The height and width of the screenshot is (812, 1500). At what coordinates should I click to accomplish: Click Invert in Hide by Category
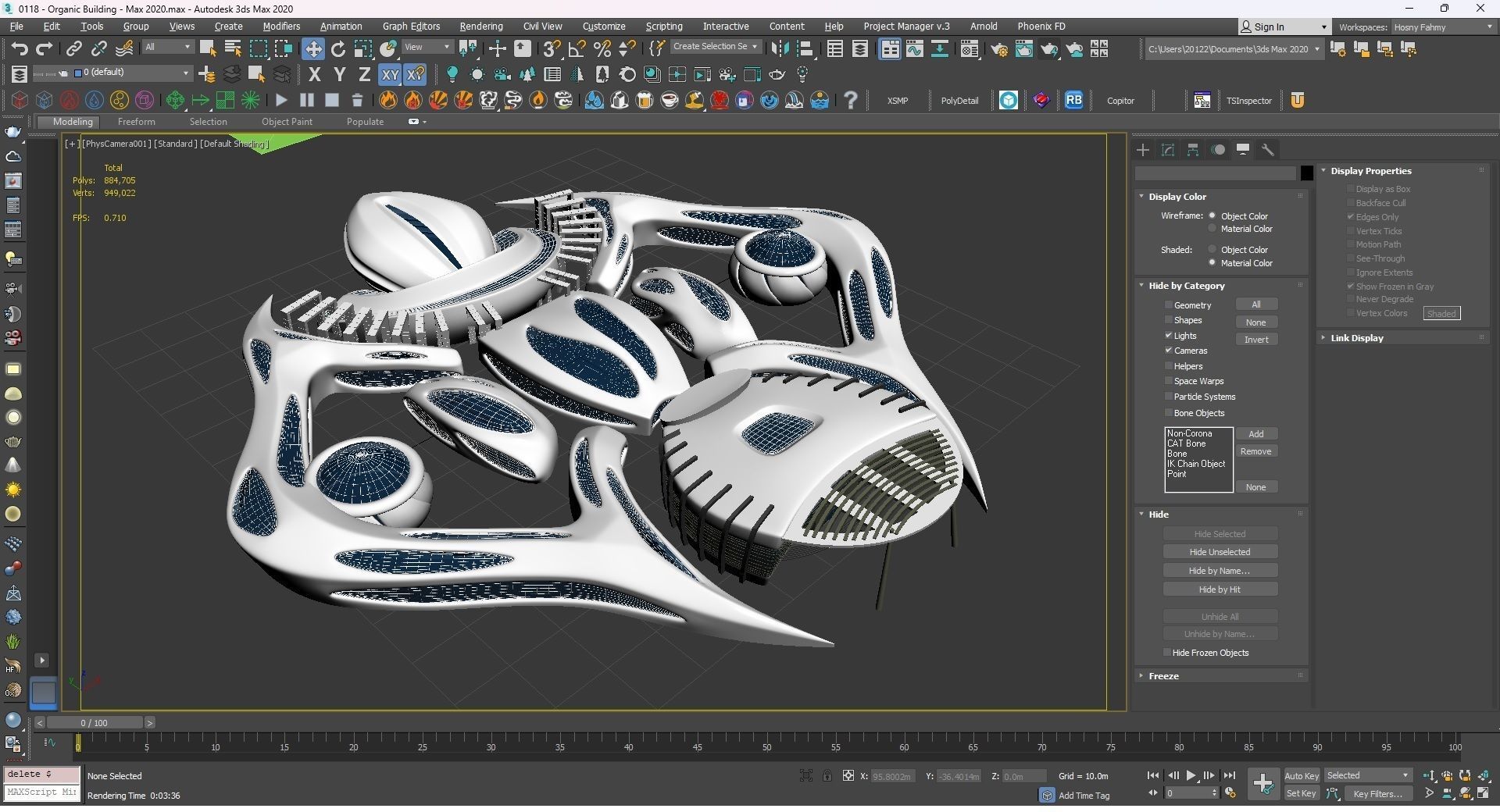point(1256,340)
